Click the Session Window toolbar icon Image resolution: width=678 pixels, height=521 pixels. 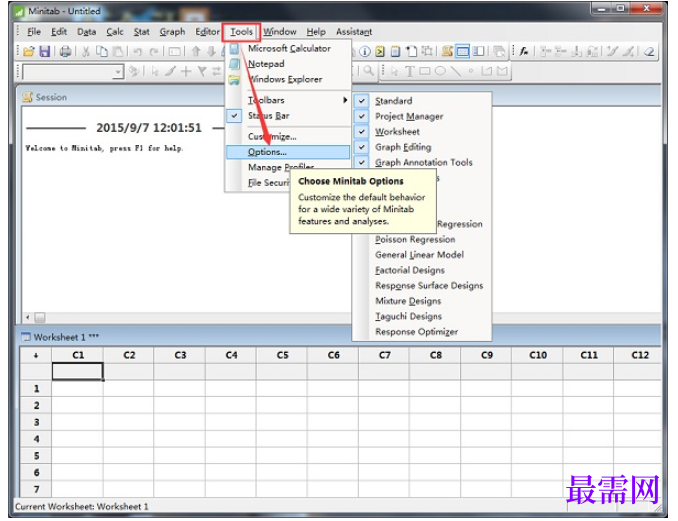[x=447, y=51]
